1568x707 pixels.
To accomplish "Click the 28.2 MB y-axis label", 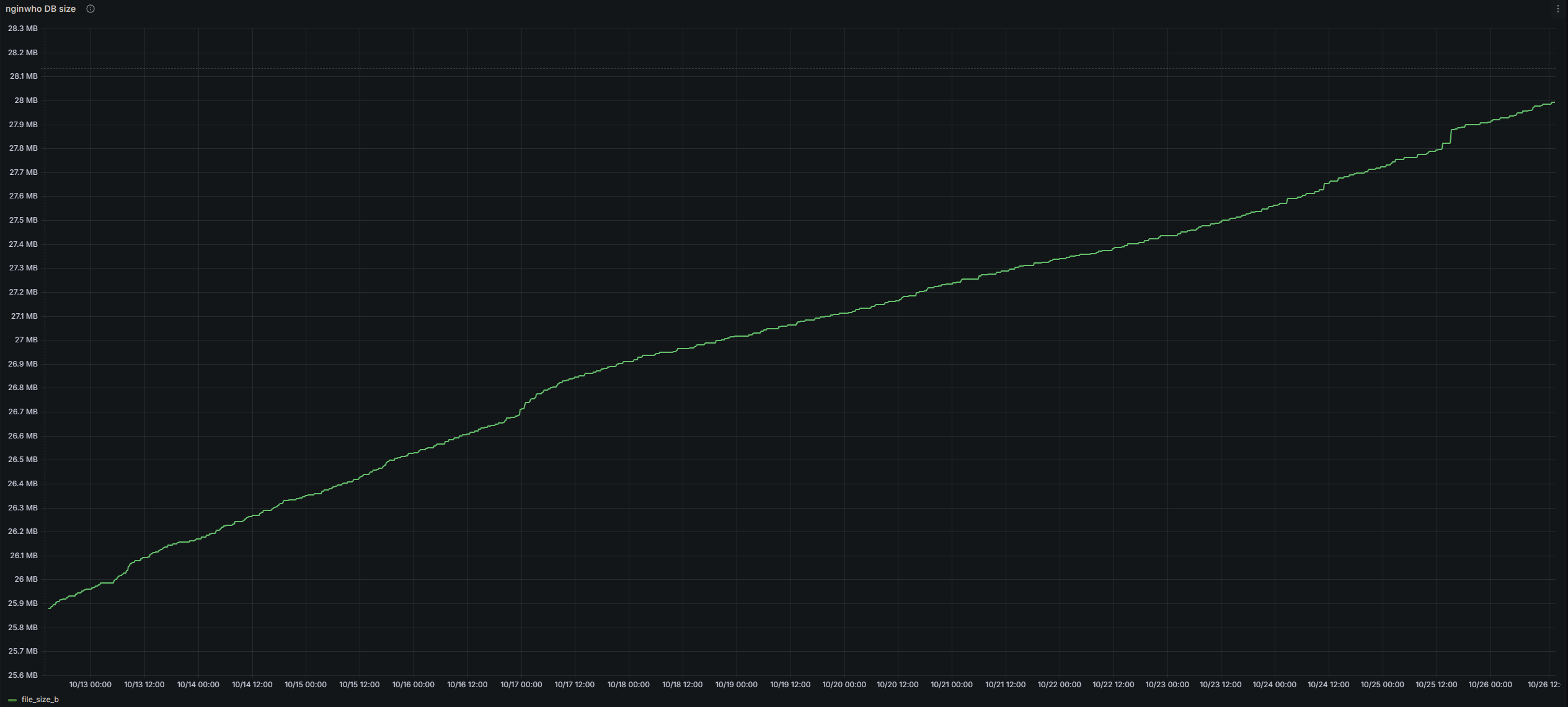I will point(23,53).
